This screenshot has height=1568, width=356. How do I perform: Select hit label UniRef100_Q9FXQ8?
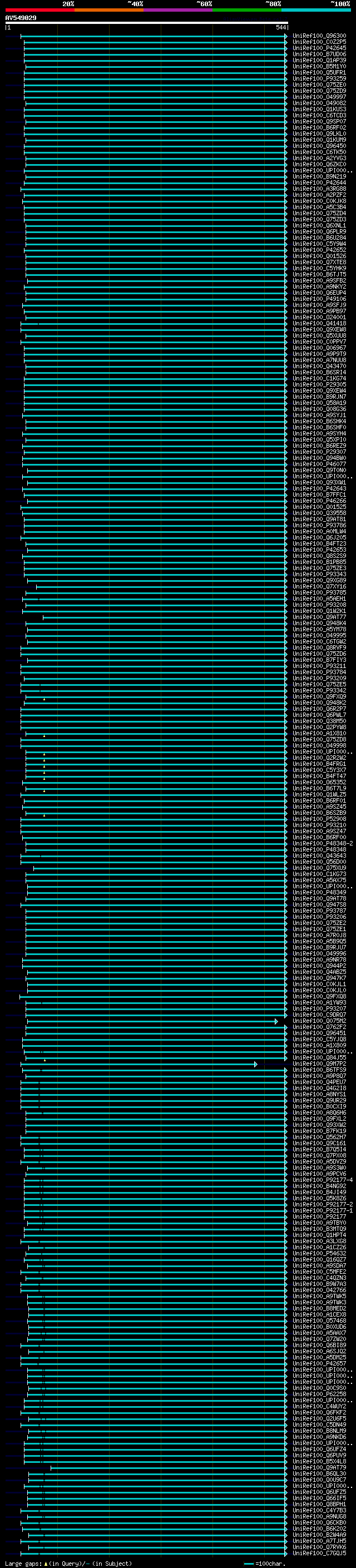pos(319,996)
